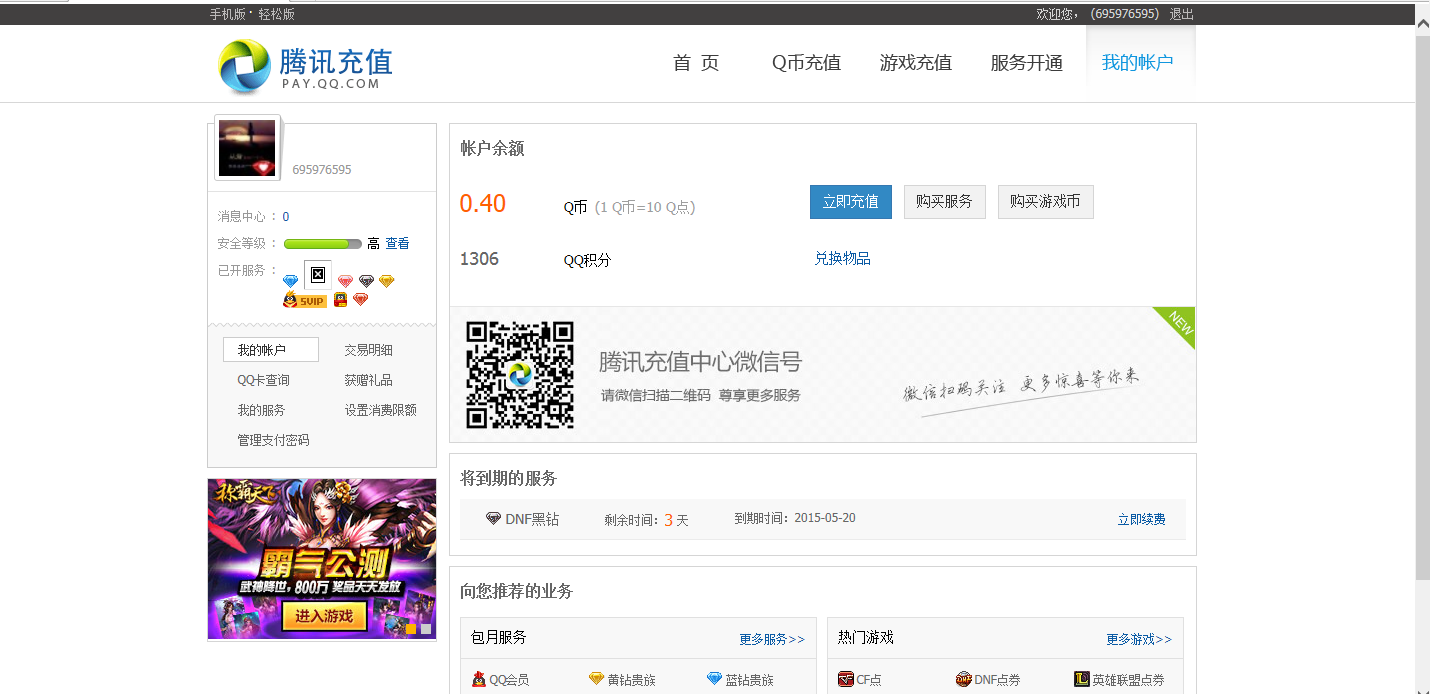
Task: Open 更多游戏>> link
Action: (1139, 639)
